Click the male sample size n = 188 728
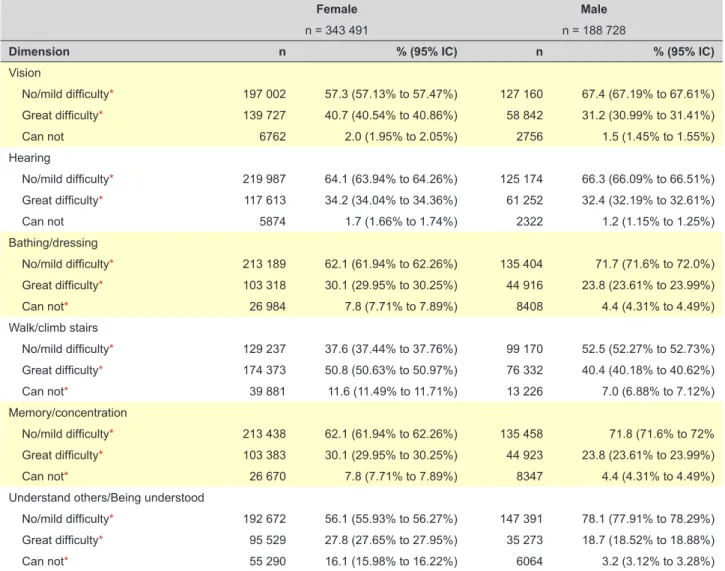Image resolution: width=725 pixels, height=571 pixels. pos(594,31)
